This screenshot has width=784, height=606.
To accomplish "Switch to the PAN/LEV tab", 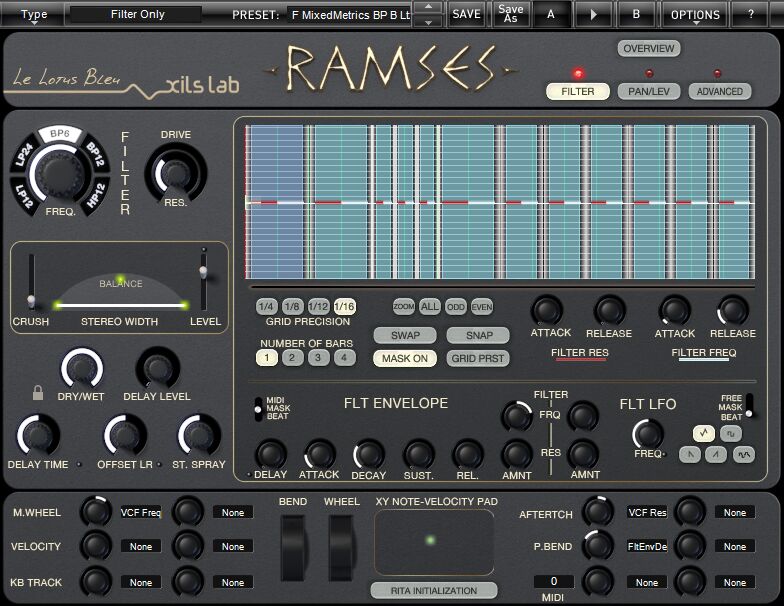I will (x=648, y=92).
